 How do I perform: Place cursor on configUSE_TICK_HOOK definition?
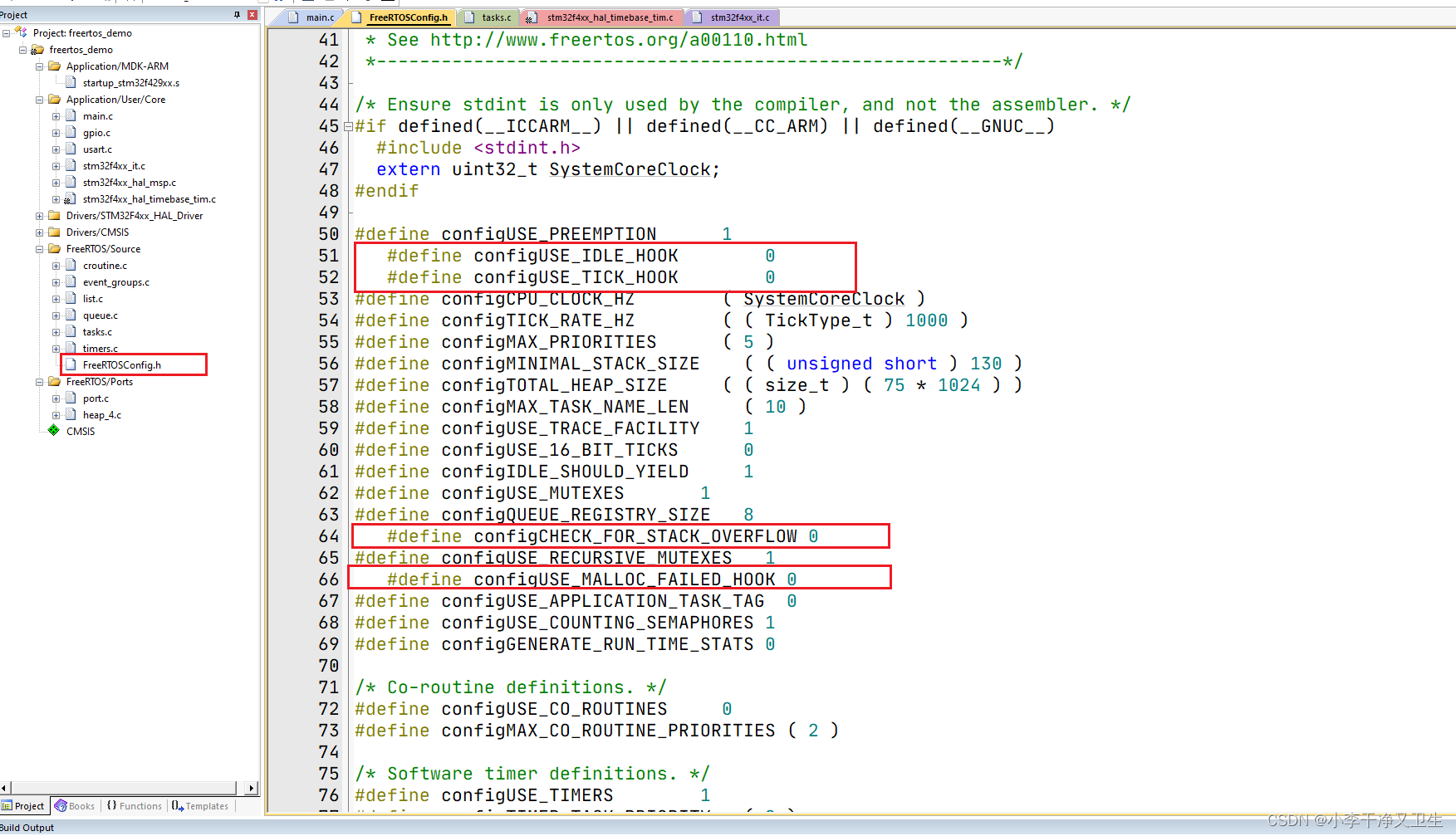click(576, 277)
